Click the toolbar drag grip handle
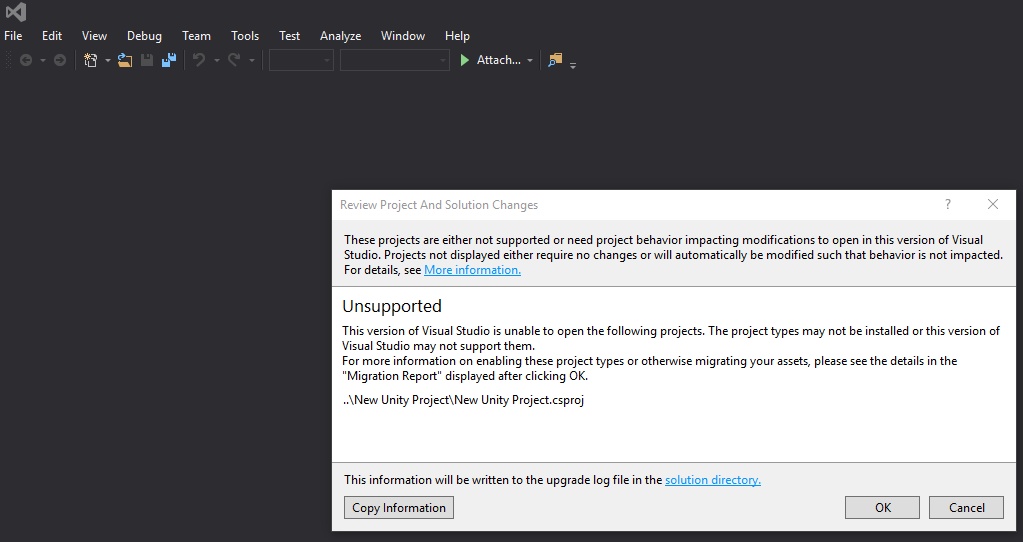 (9, 60)
